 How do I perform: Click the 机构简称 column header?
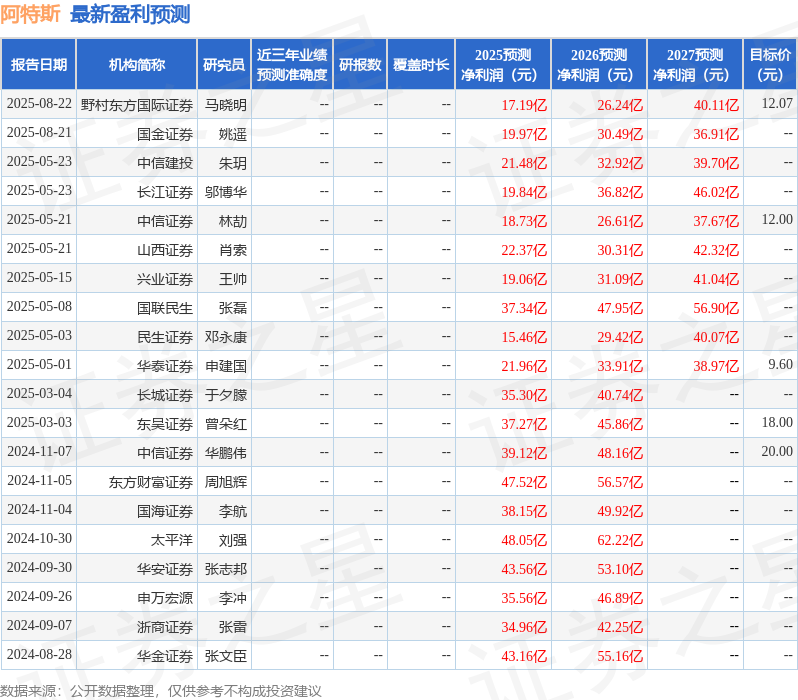coord(136,65)
